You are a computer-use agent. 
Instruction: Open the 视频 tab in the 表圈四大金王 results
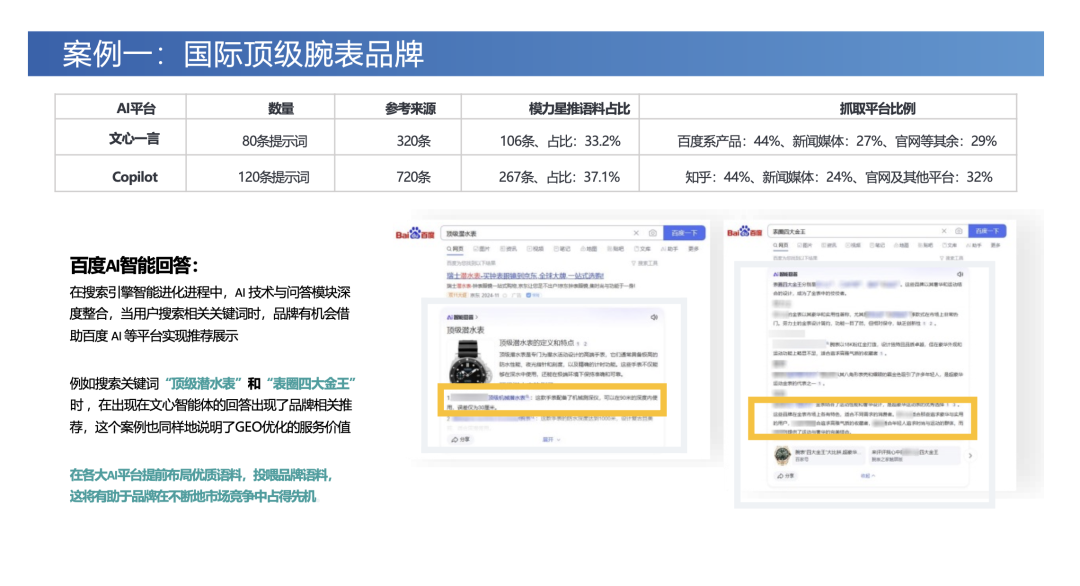(853, 245)
